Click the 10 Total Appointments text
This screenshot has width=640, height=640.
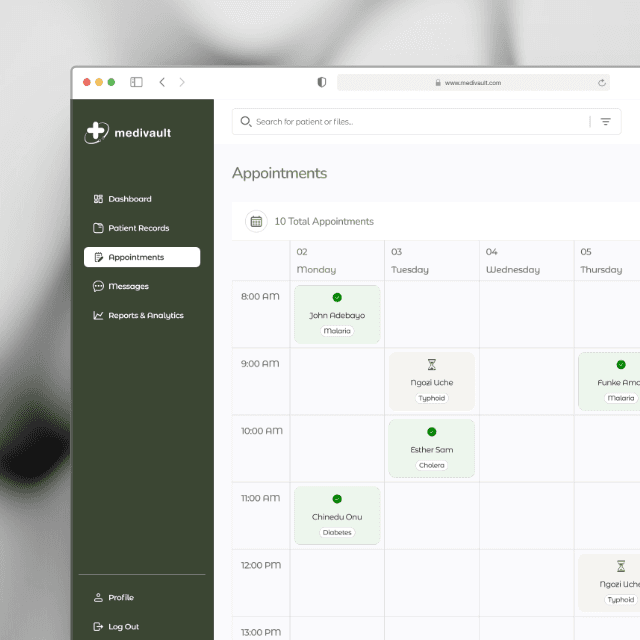324,221
